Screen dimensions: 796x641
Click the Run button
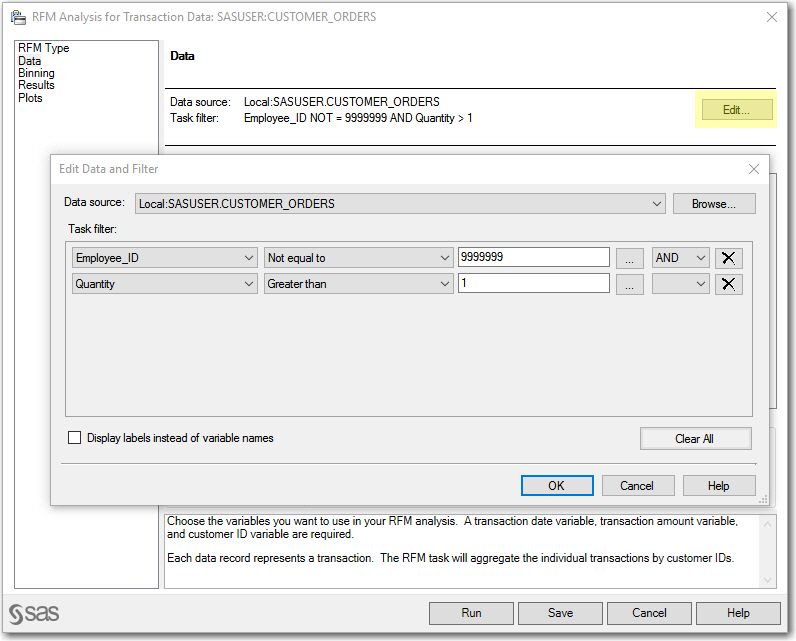pyautogui.click(x=471, y=613)
